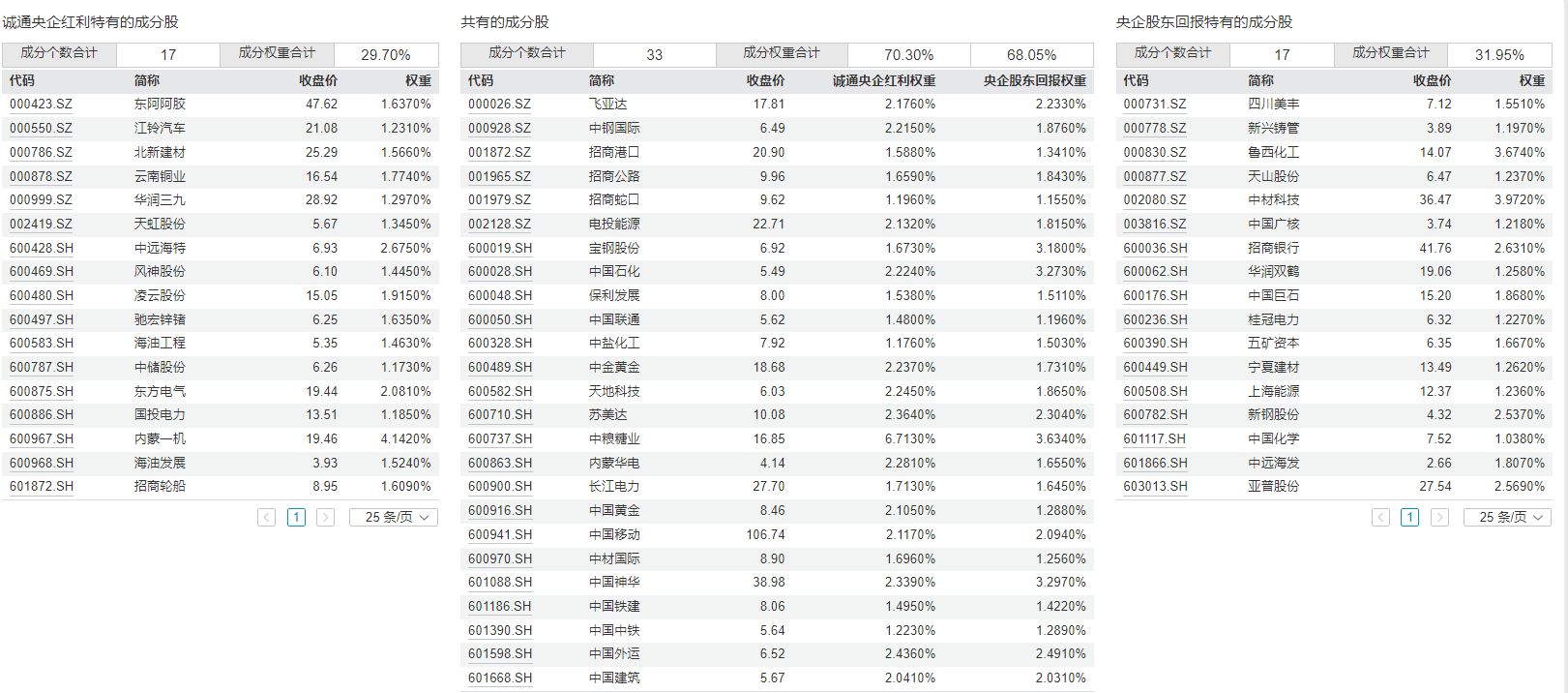Go to previous page in 央企股东回报特有 table

[x=1381, y=517]
